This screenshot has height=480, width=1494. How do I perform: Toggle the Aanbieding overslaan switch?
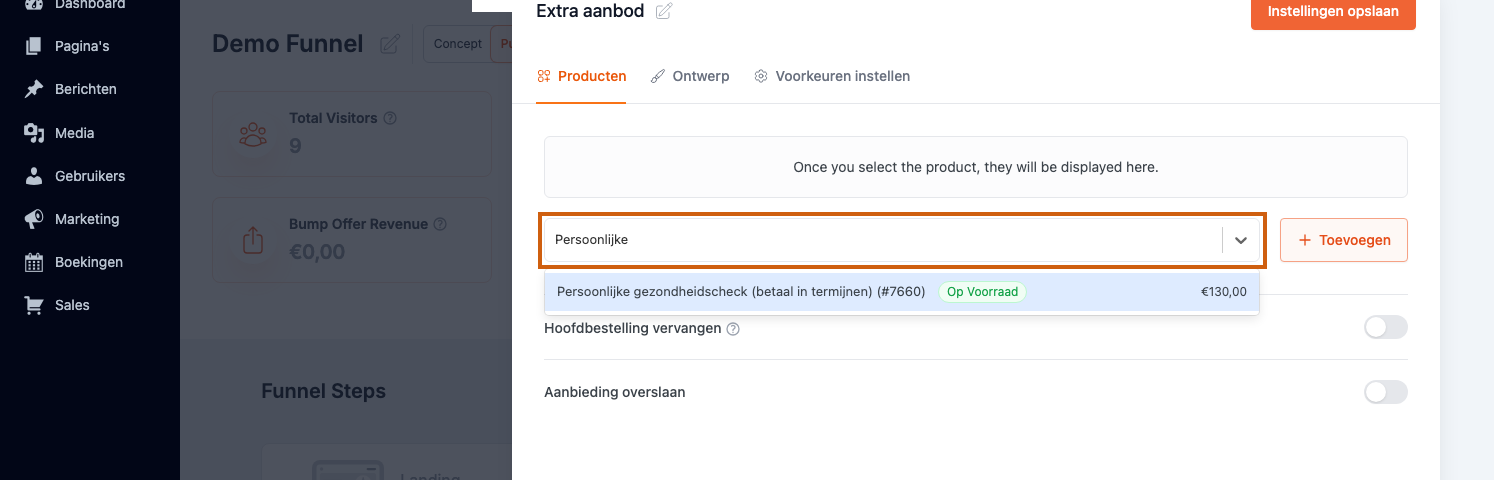point(1386,392)
